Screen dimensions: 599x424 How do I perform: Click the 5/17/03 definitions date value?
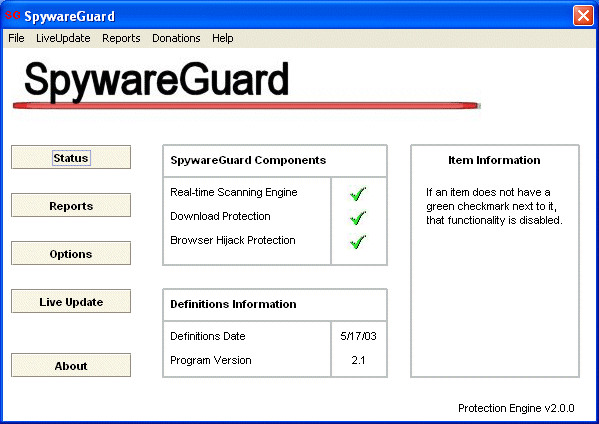point(358,336)
